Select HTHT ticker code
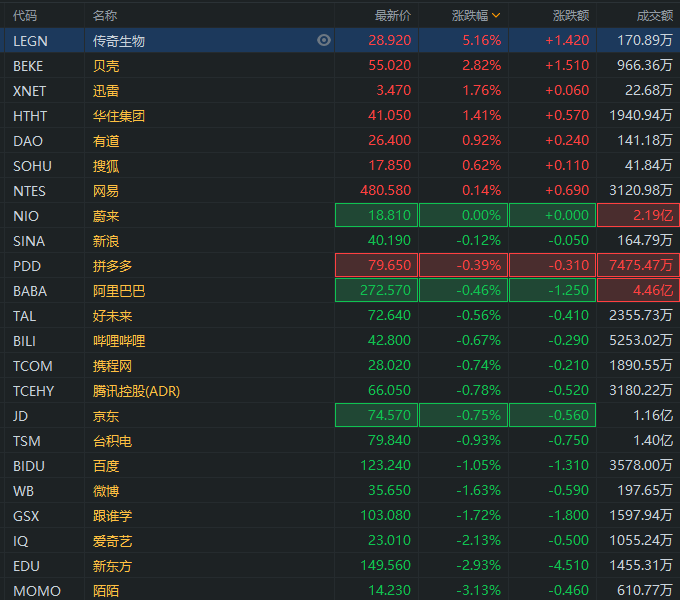Screen dimensions: 680x600 (30, 116)
